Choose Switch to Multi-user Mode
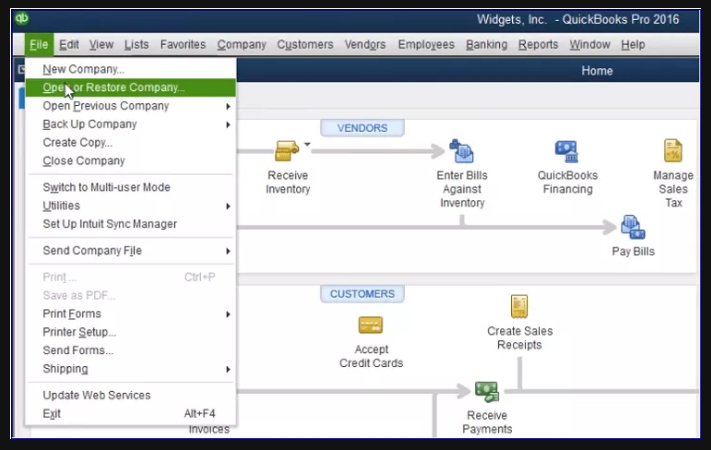This screenshot has height=450, width=711. pyautogui.click(x=131, y=187)
